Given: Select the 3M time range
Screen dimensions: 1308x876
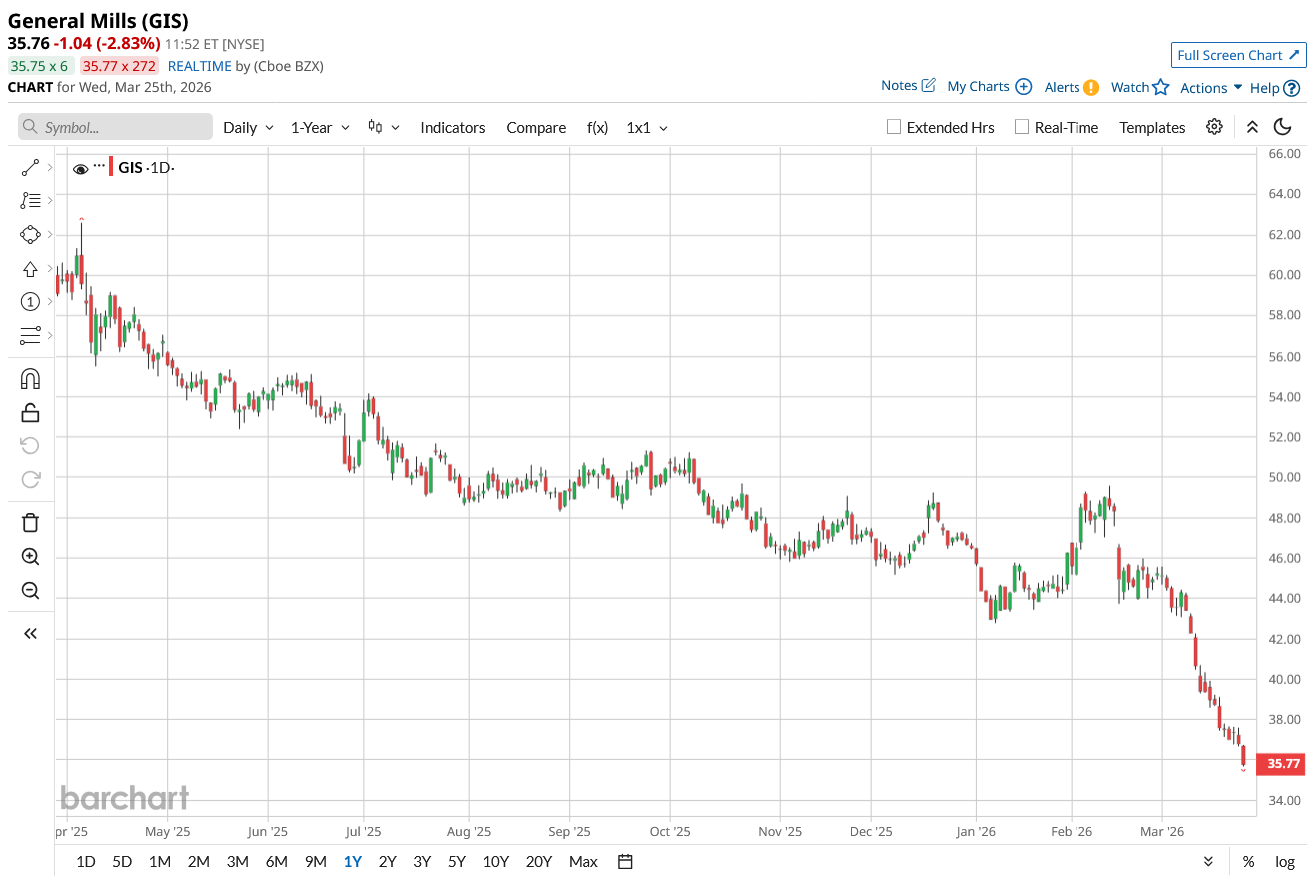Looking at the screenshot, I should click(x=237, y=861).
